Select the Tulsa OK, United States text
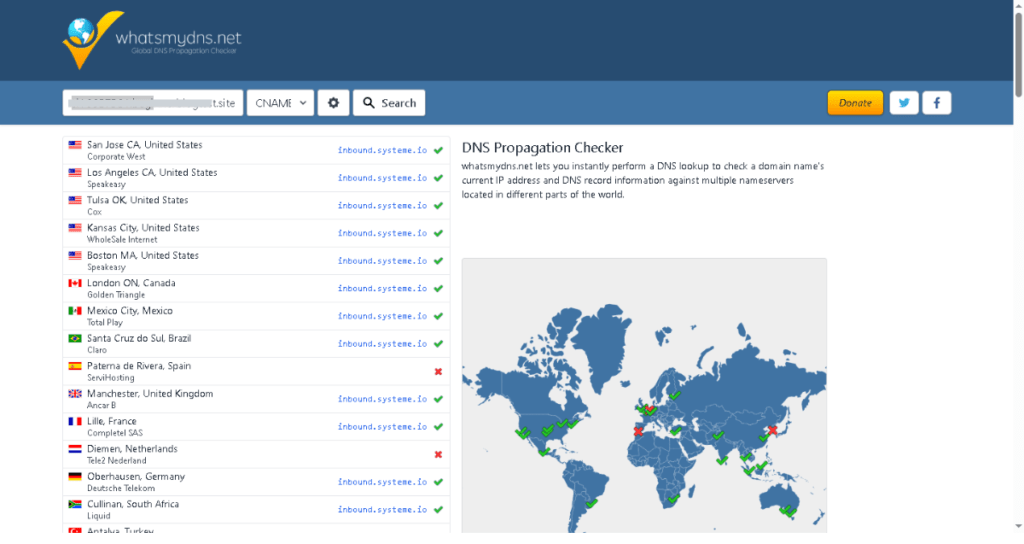The image size is (1024, 544). (137, 200)
